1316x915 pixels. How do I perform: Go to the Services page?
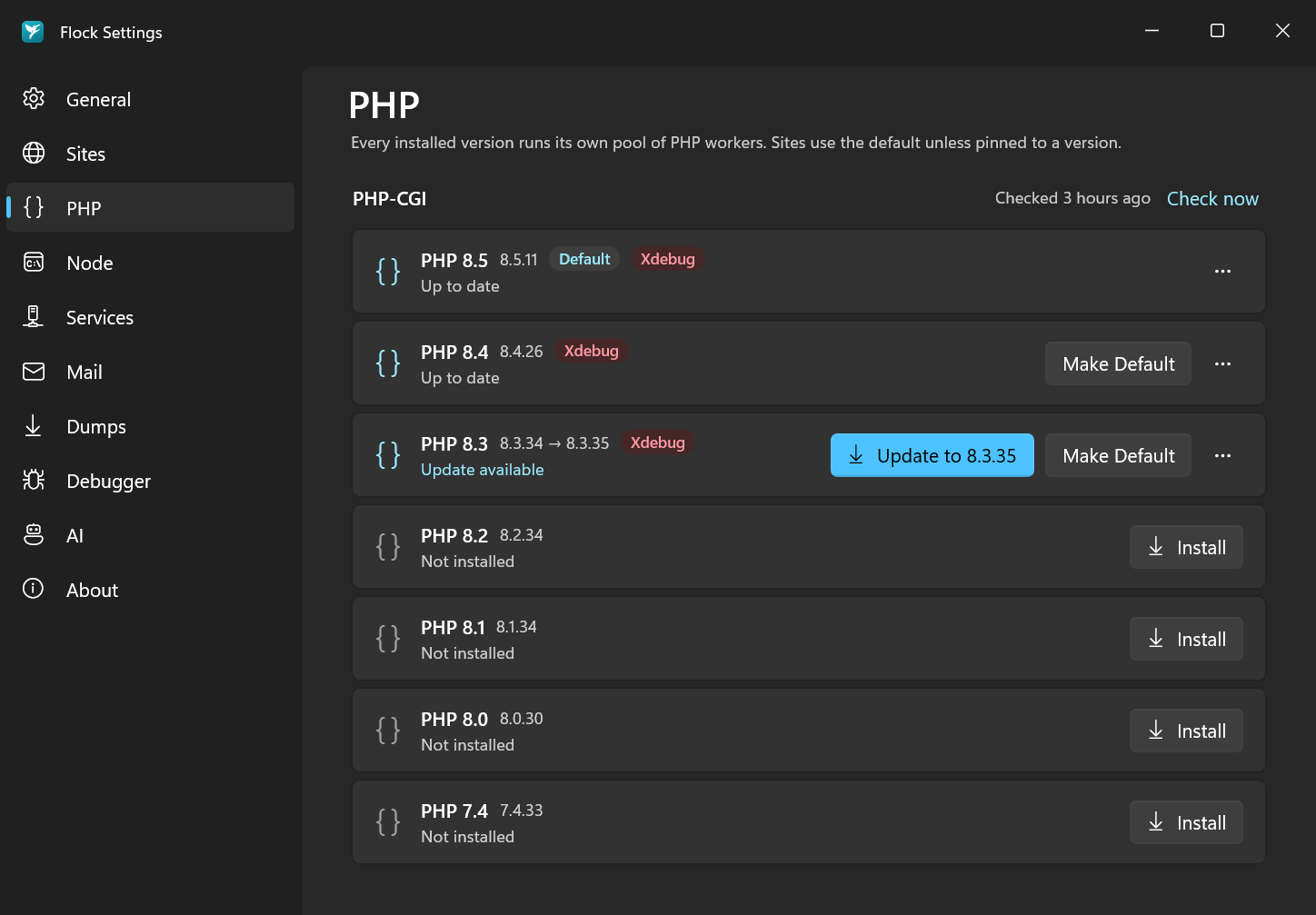click(151, 317)
